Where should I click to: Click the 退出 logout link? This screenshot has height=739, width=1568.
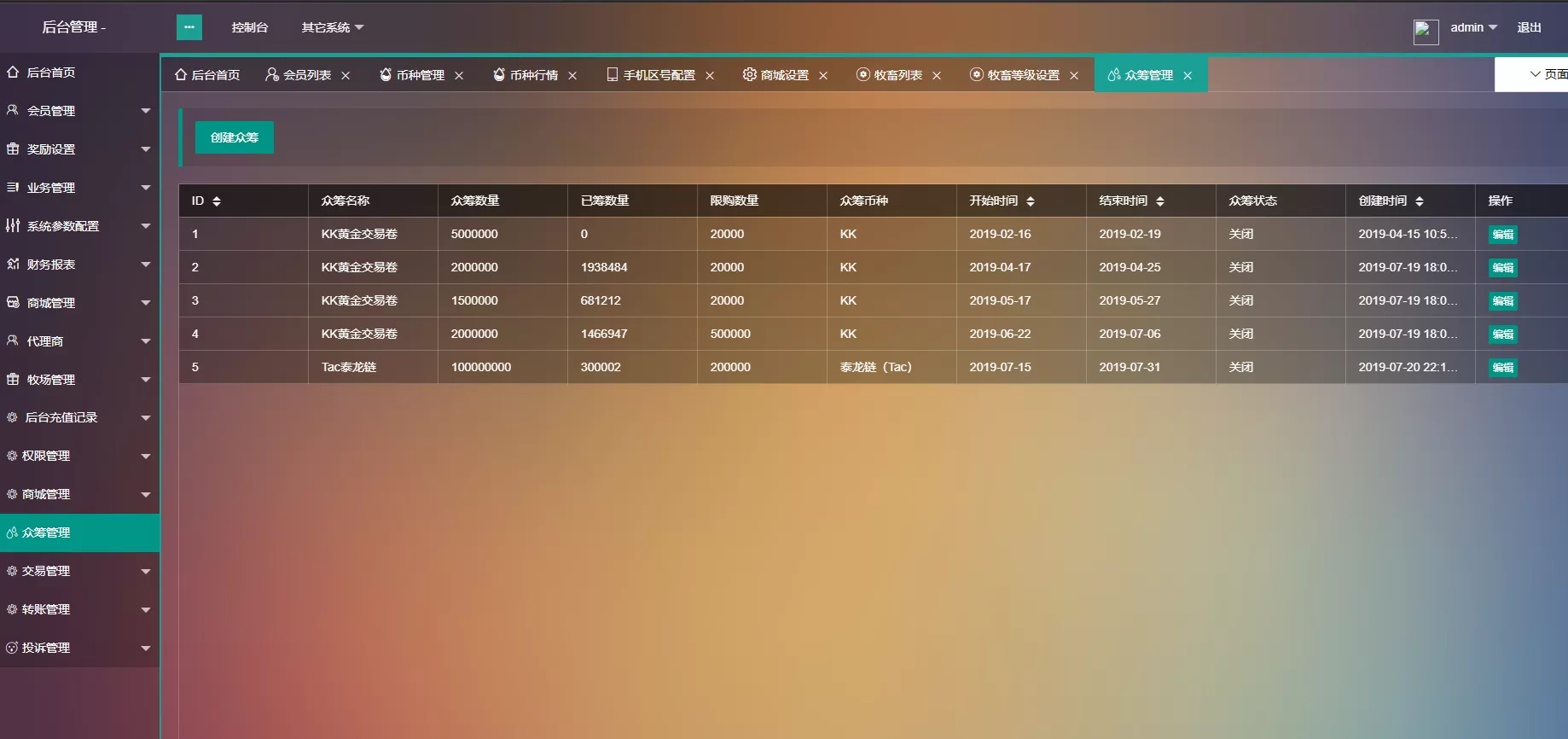[1529, 27]
